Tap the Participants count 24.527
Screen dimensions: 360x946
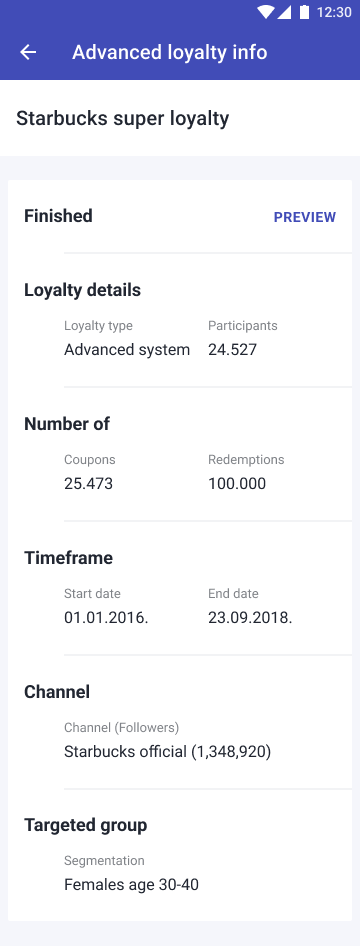[x=233, y=349]
